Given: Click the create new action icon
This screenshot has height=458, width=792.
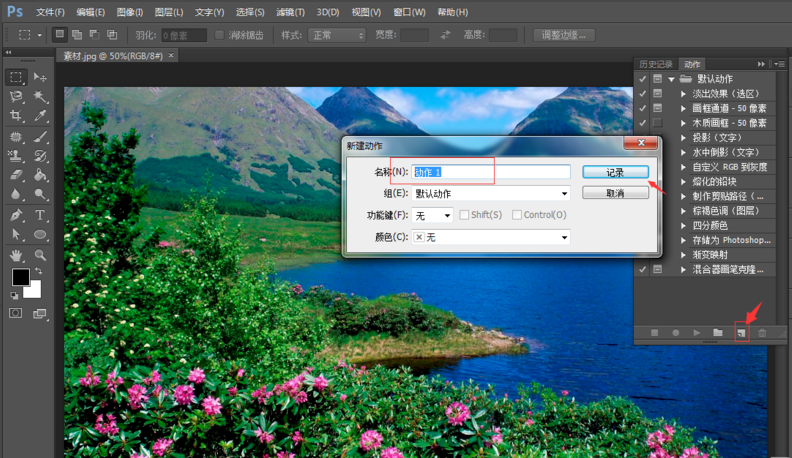Looking at the screenshot, I should [741, 332].
